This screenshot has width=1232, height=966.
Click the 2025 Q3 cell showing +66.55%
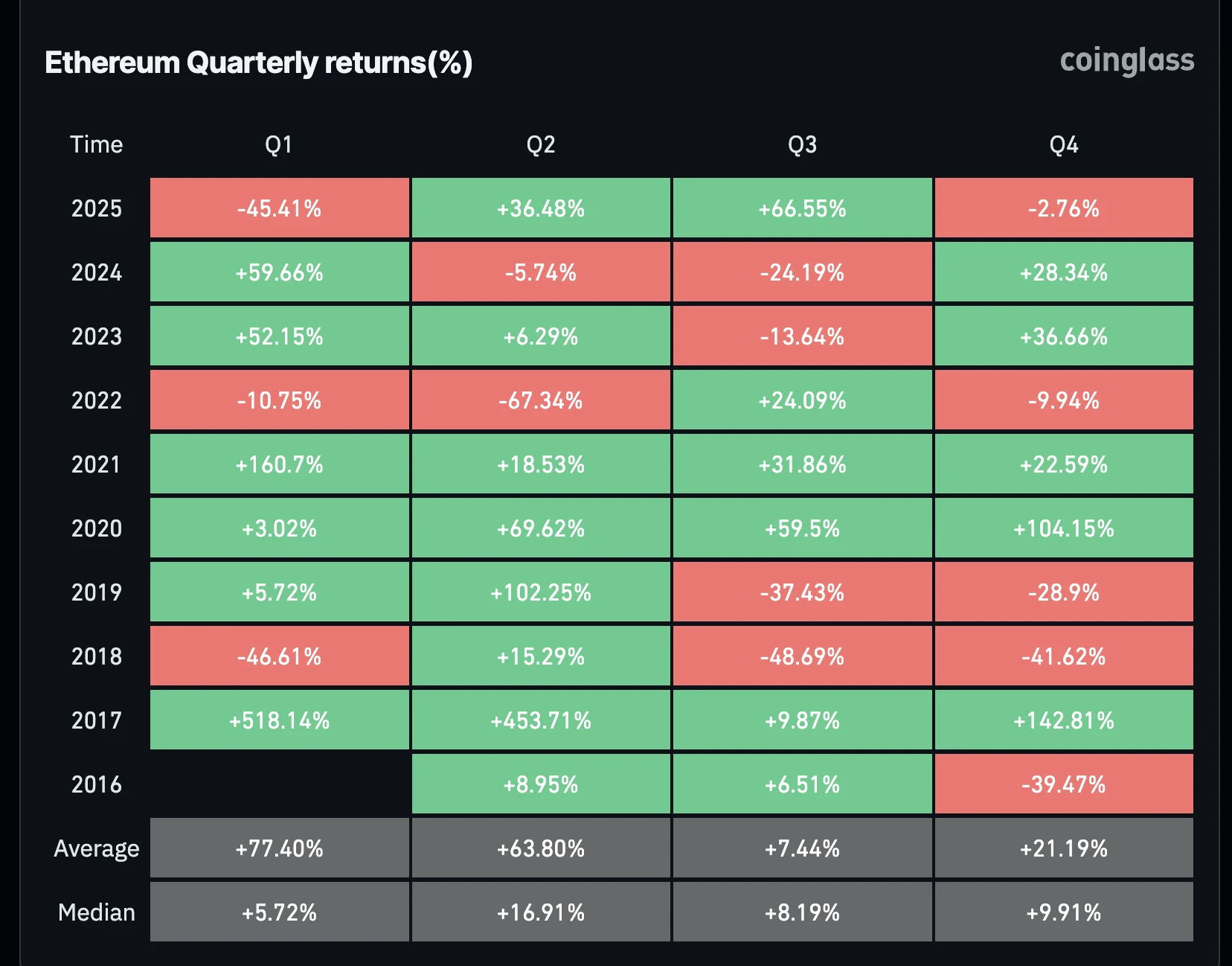point(802,208)
